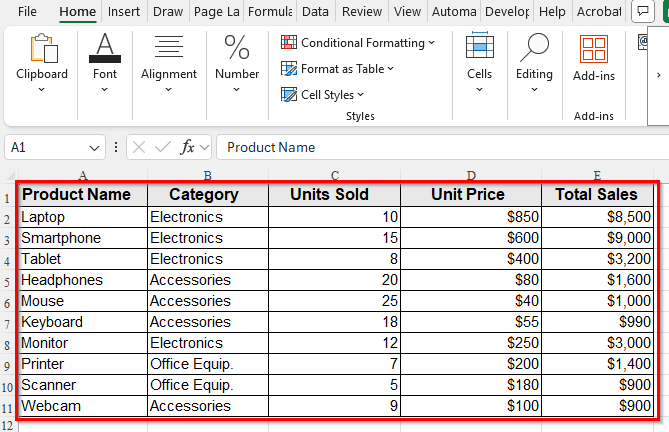Select the $55 unit price cell
The width and height of the screenshot is (669, 432).
click(471, 322)
